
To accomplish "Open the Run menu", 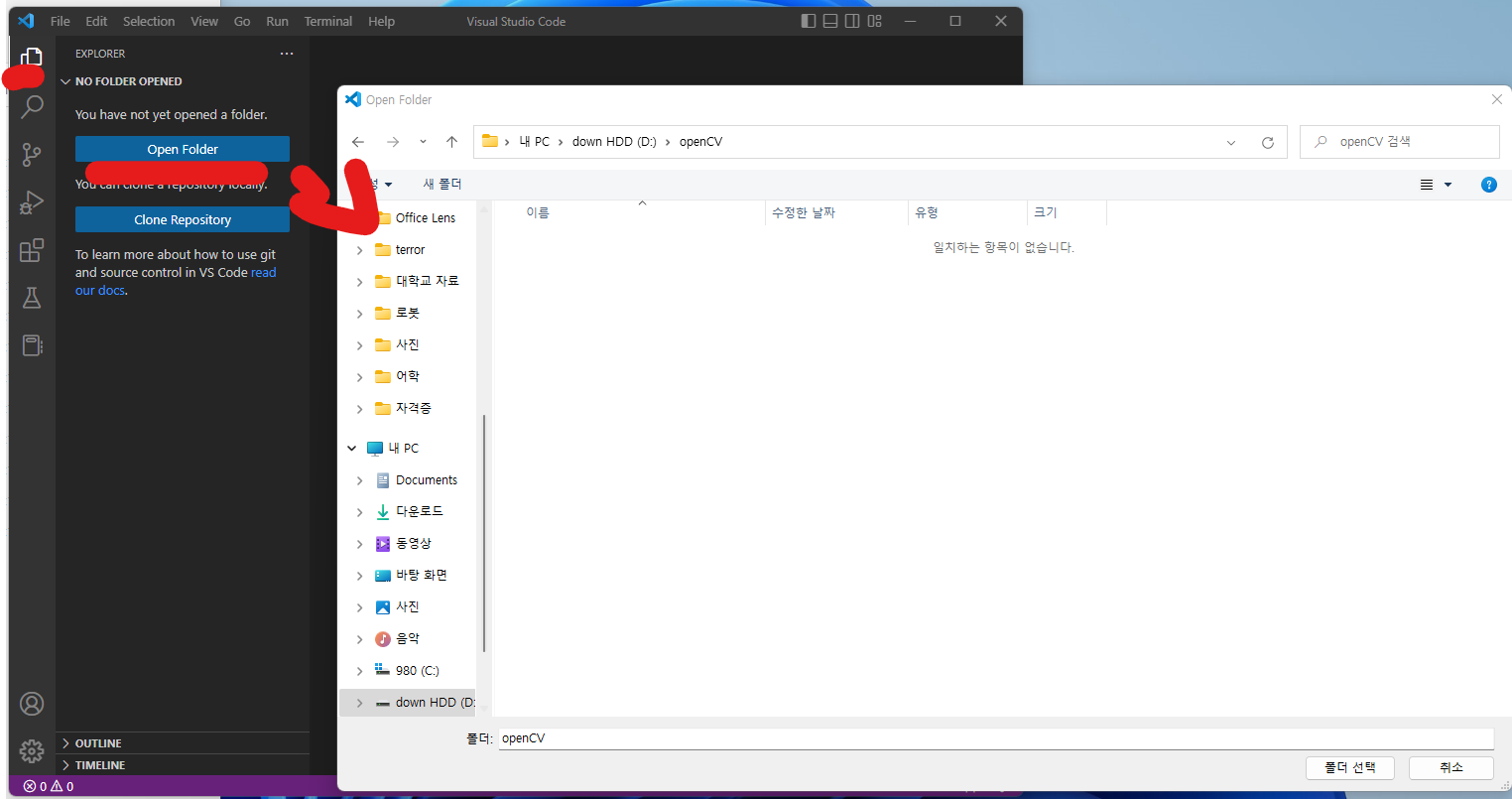I will tap(278, 21).
